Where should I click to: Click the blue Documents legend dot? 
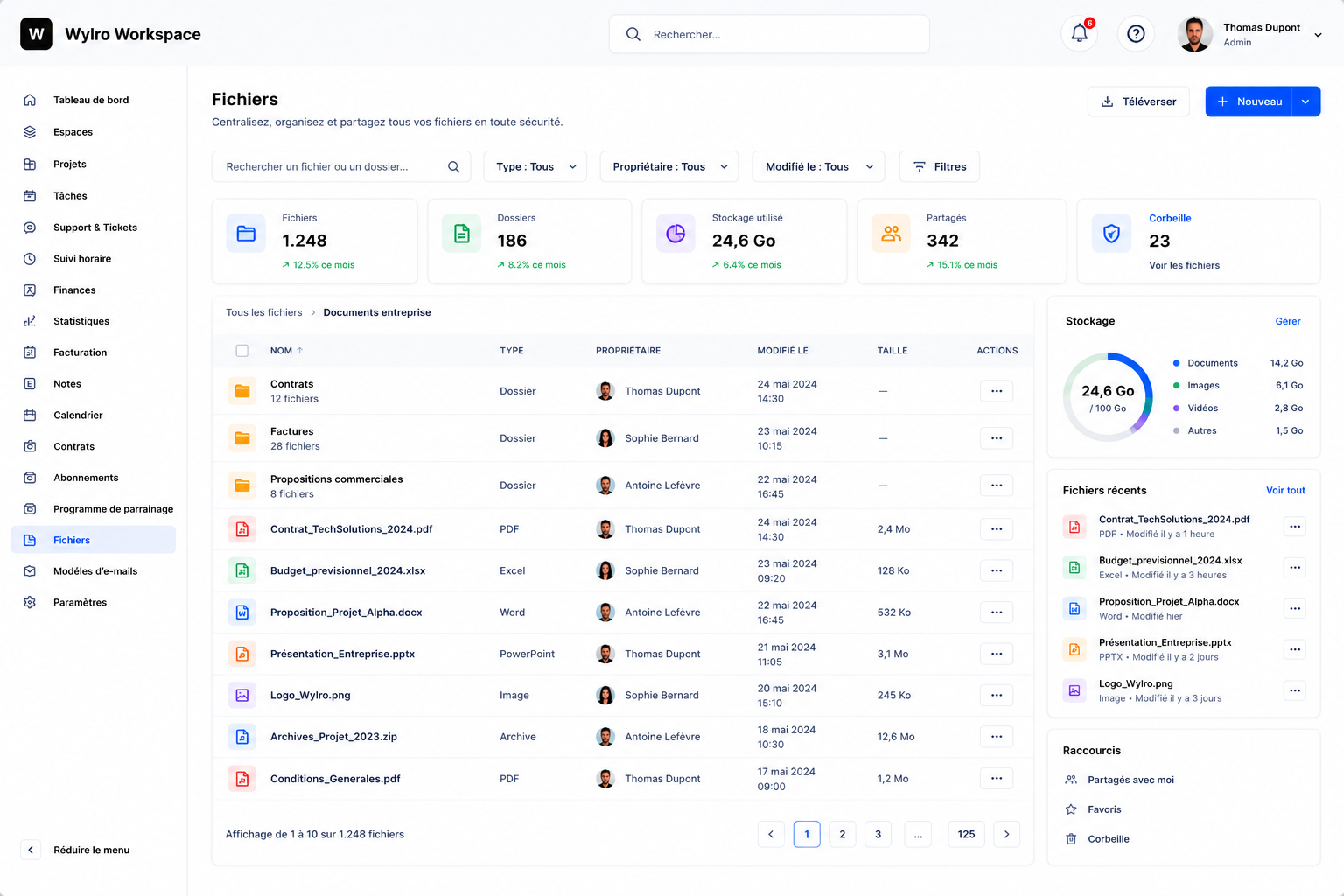pos(1176,363)
